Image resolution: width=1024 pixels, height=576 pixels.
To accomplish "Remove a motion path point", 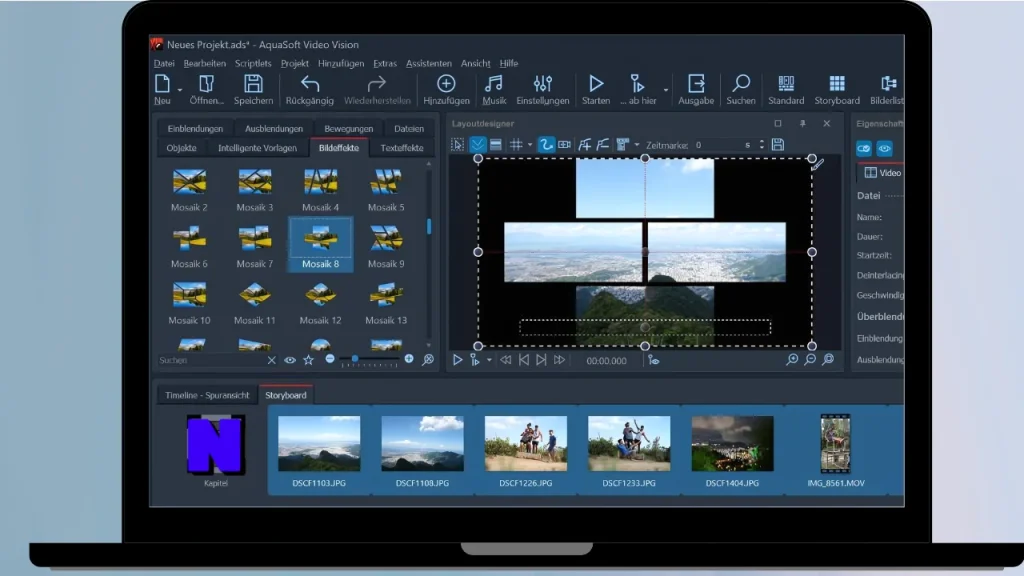I will tap(602, 145).
